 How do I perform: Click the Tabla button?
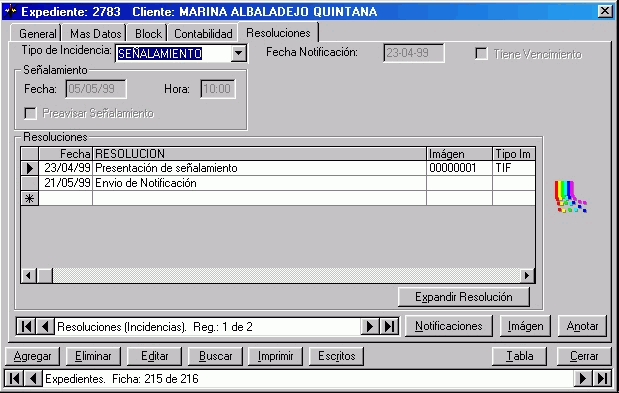(x=520, y=356)
